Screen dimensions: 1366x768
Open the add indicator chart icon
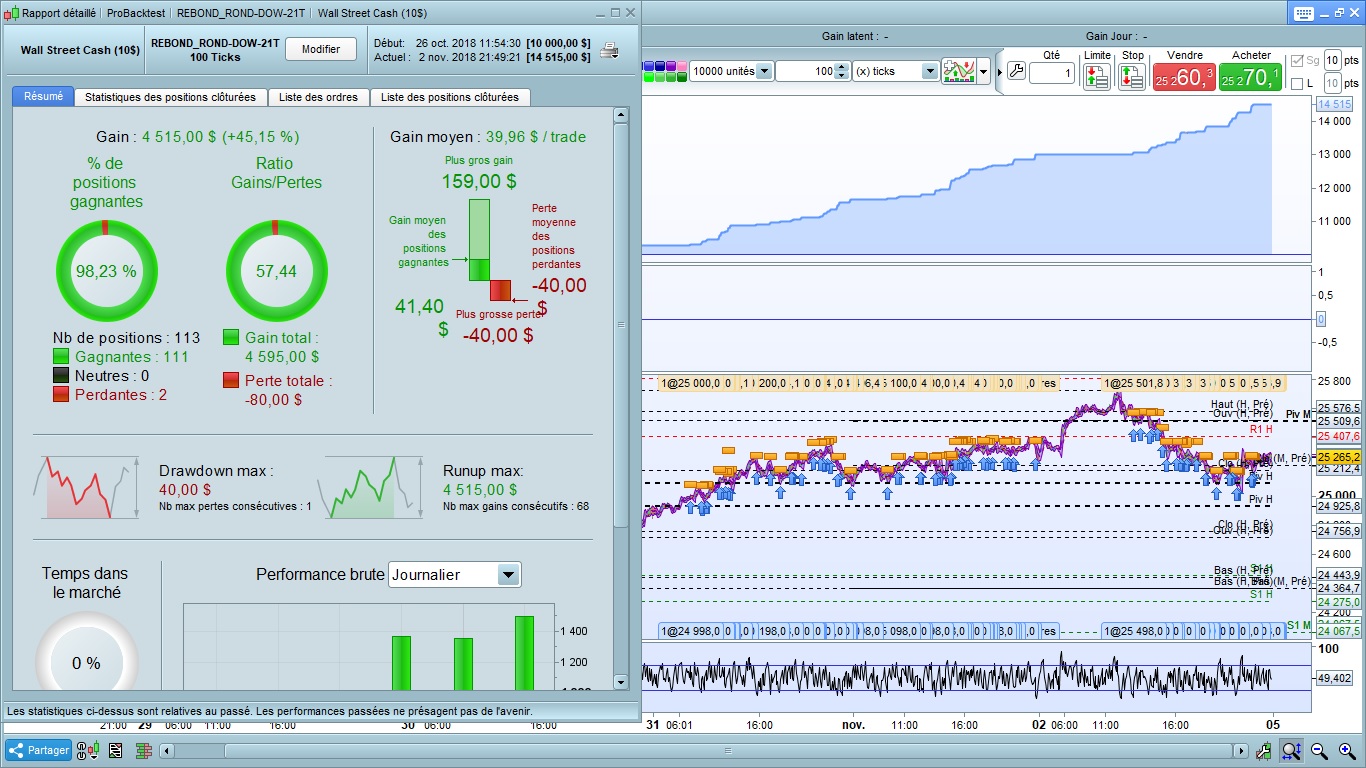tap(959, 72)
